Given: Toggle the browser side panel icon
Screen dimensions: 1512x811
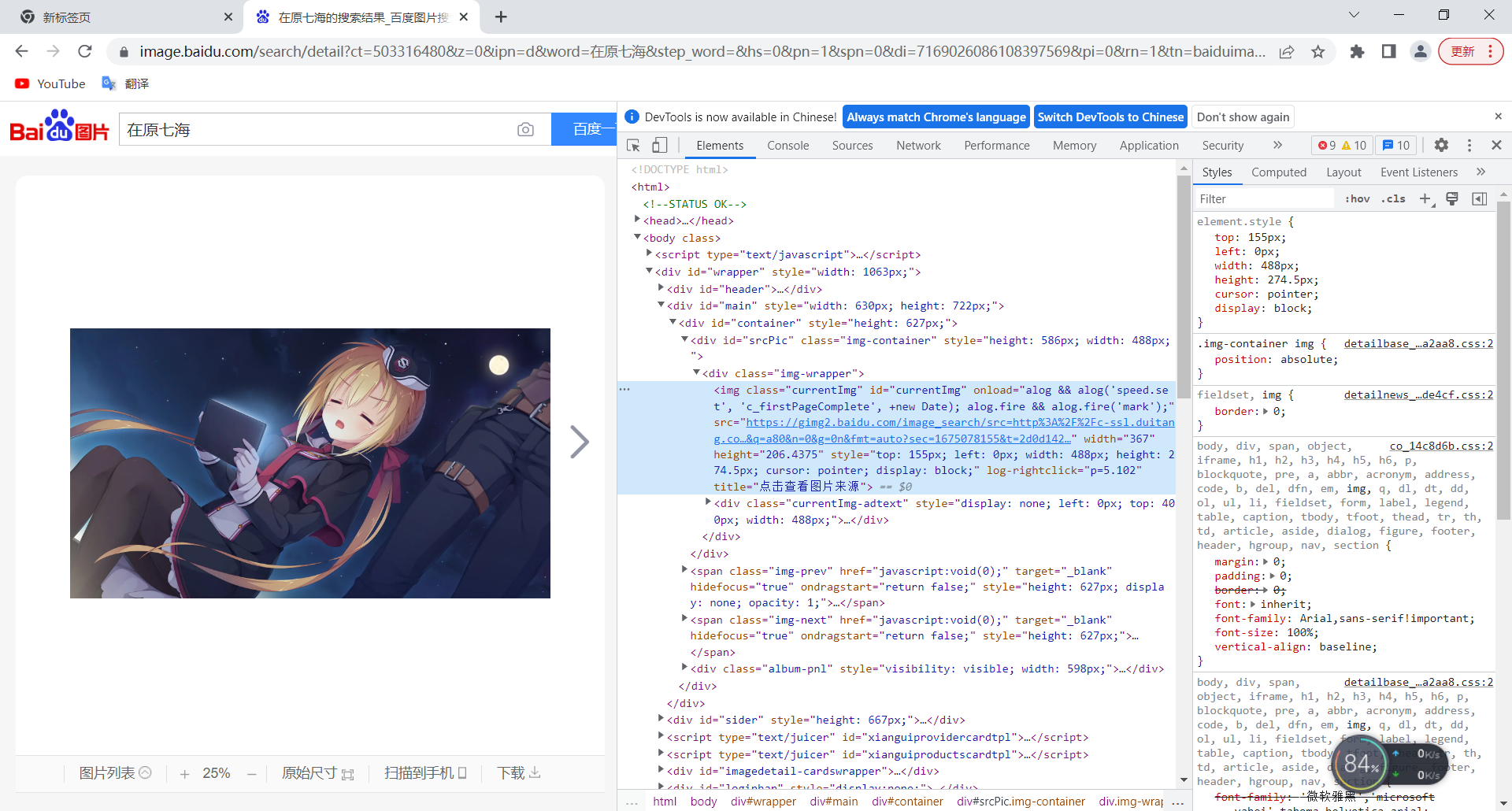Looking at the screenshot, I should 1388,52.
